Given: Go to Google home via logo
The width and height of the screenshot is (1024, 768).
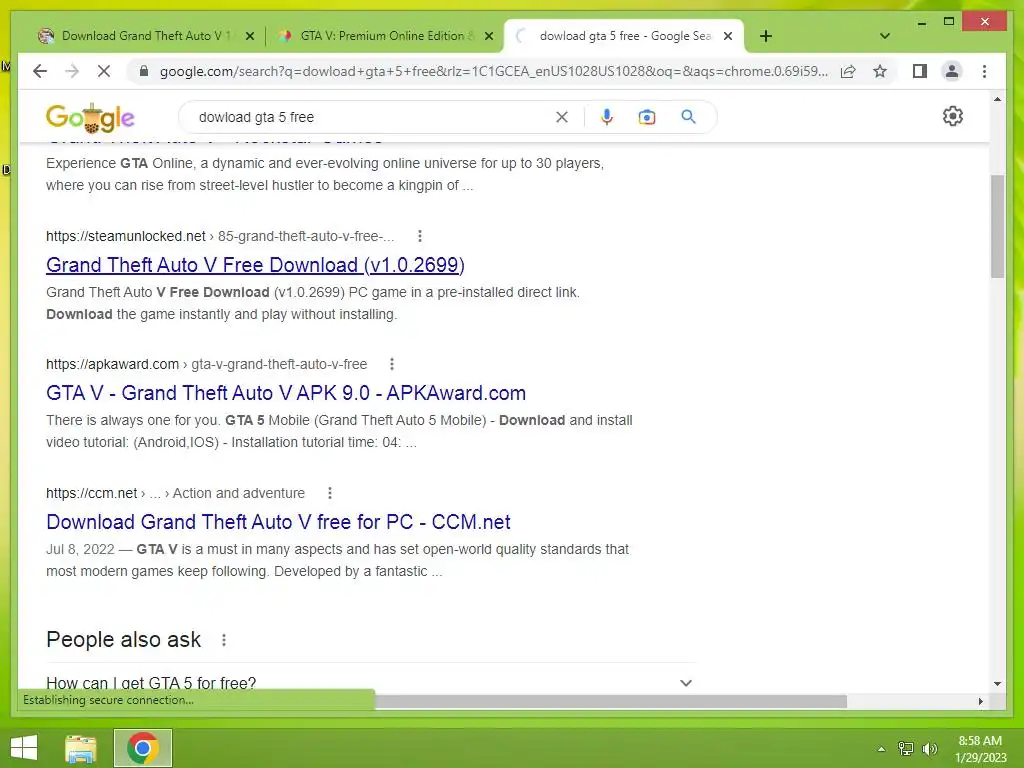Looking at the screenshot, I should click(x=90, y=118).
